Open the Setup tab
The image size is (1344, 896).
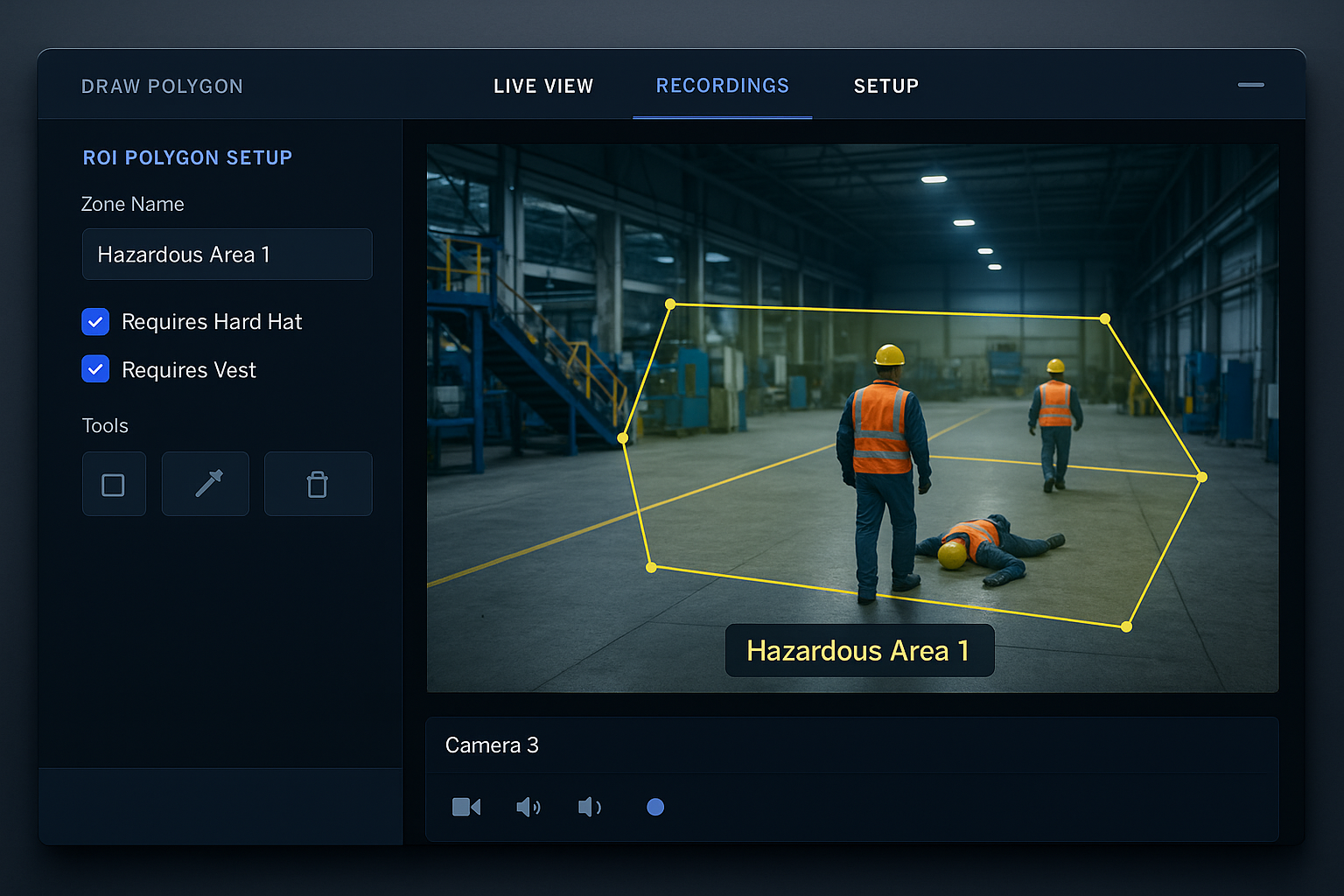coord(885,86)
